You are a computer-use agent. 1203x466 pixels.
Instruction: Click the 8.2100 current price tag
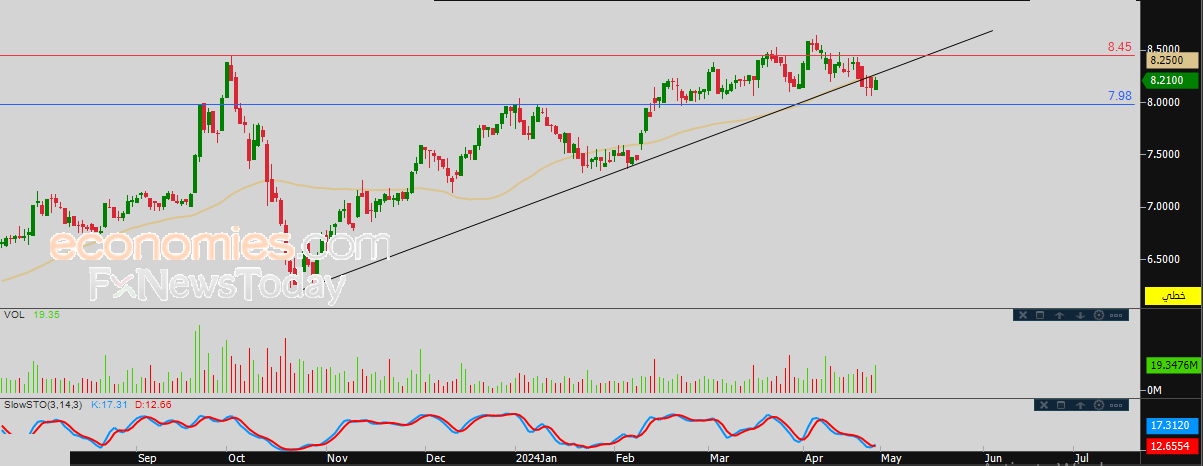pyautogui.click(x=1165, y=80)
